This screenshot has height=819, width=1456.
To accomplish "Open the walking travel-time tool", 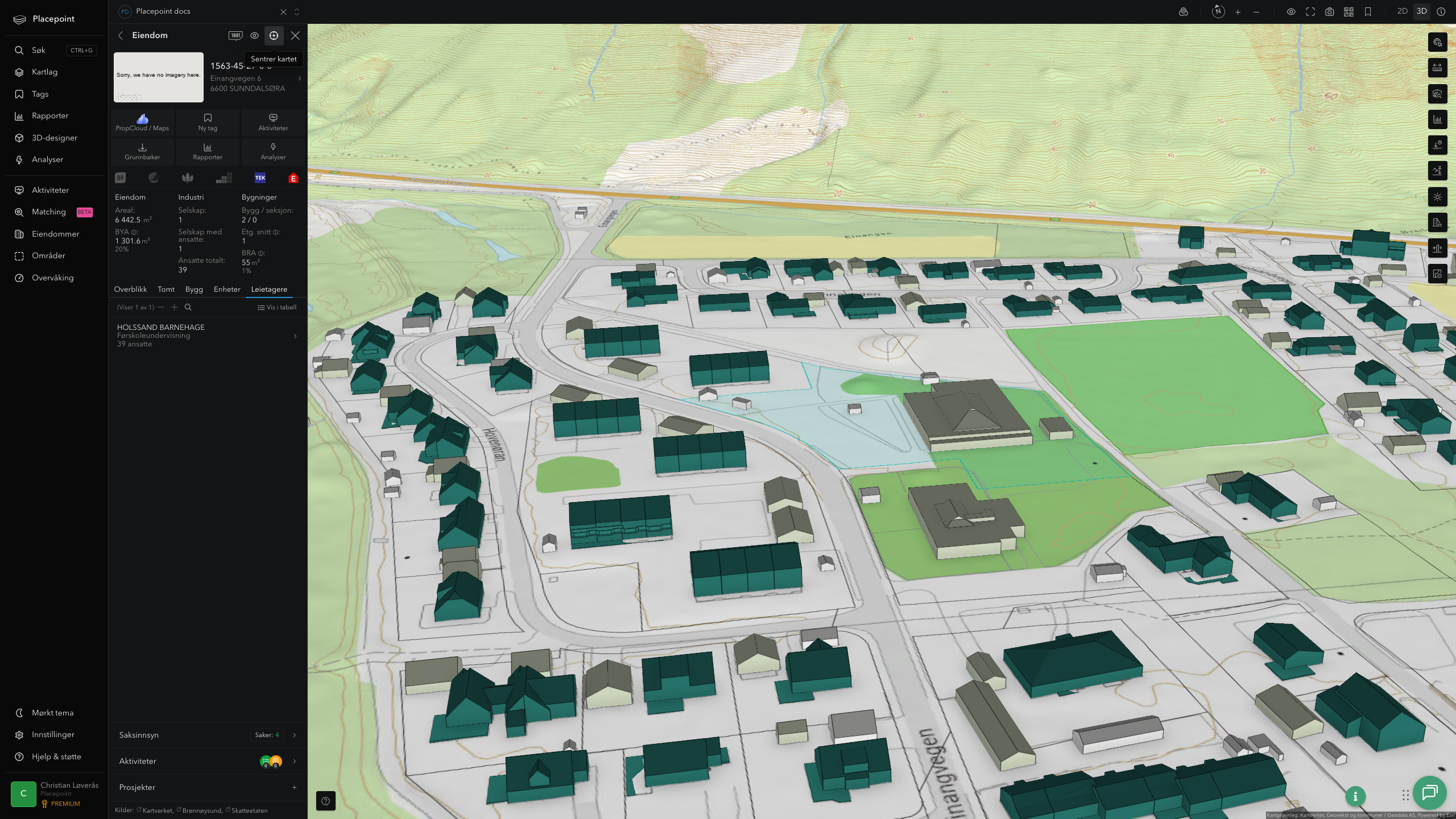I will 1437,146.
